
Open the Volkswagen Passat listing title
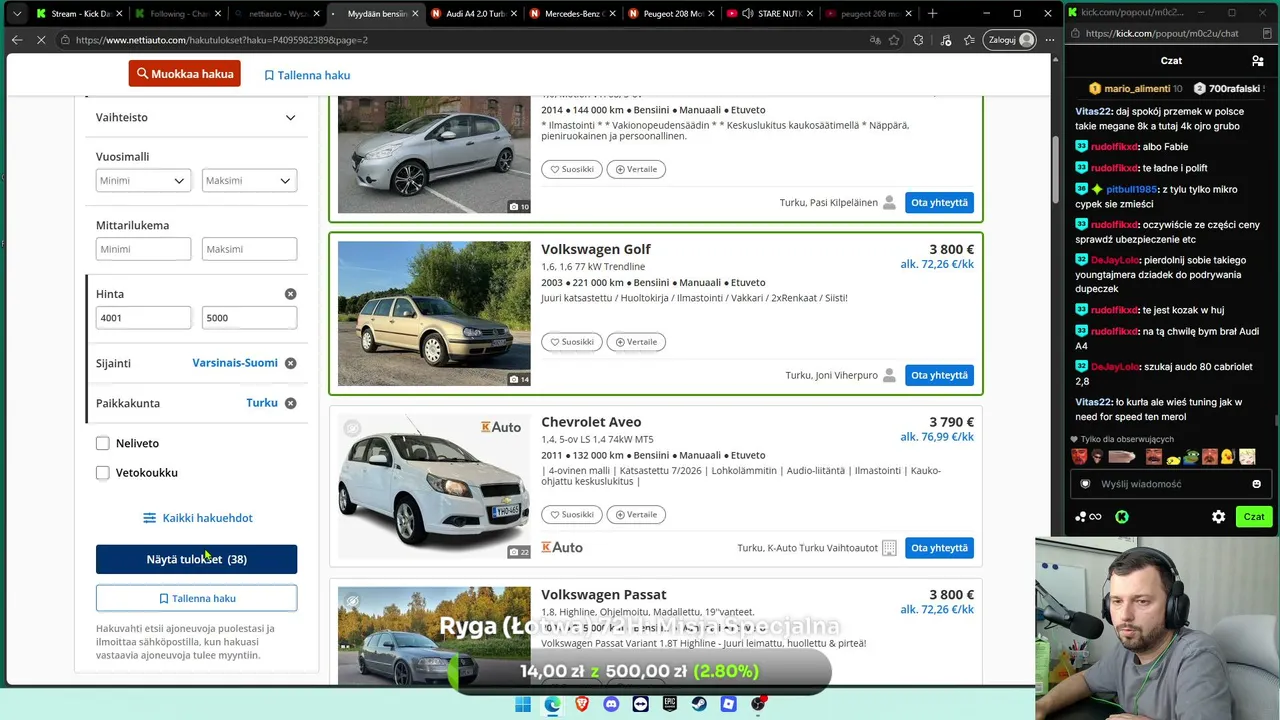click(x=604, y=595)
